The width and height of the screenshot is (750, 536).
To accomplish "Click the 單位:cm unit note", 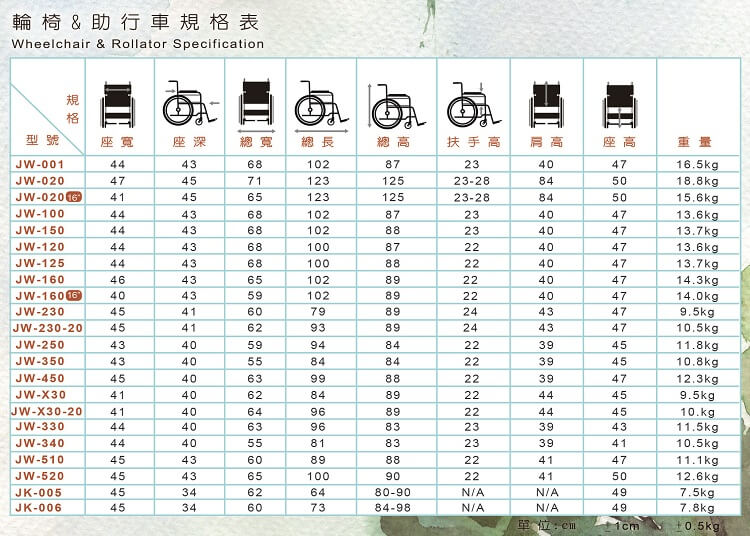I will (x=547, y=525).
